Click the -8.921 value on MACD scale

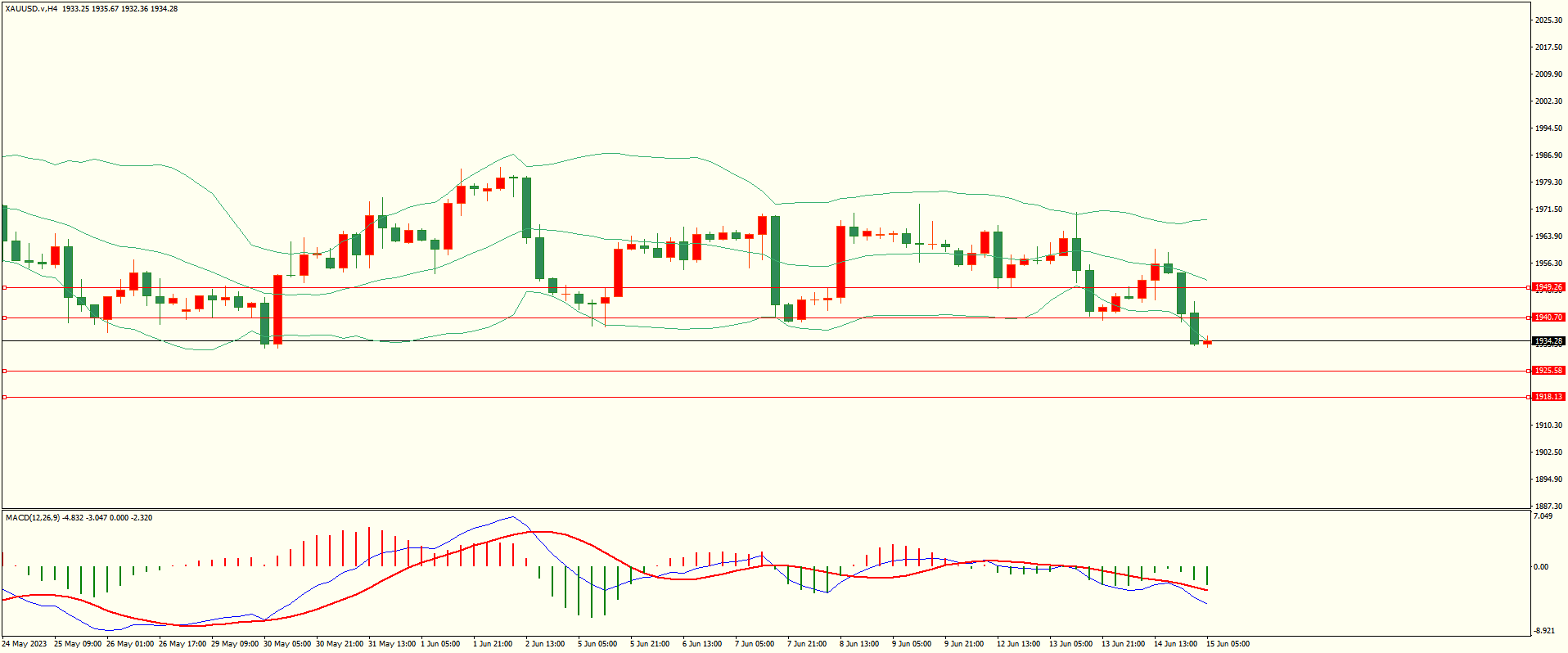point(1543,631)
